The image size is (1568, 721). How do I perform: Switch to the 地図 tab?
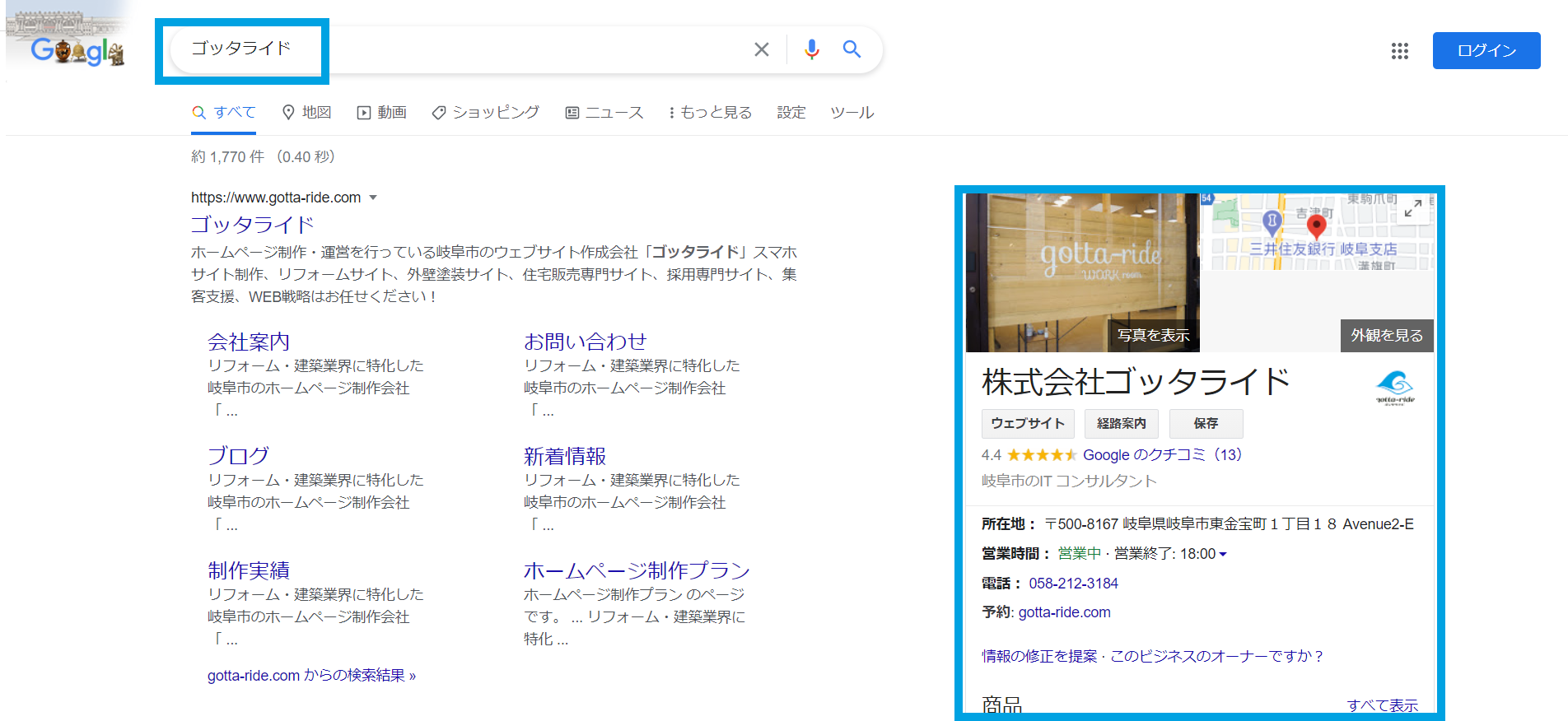[306, 113]
